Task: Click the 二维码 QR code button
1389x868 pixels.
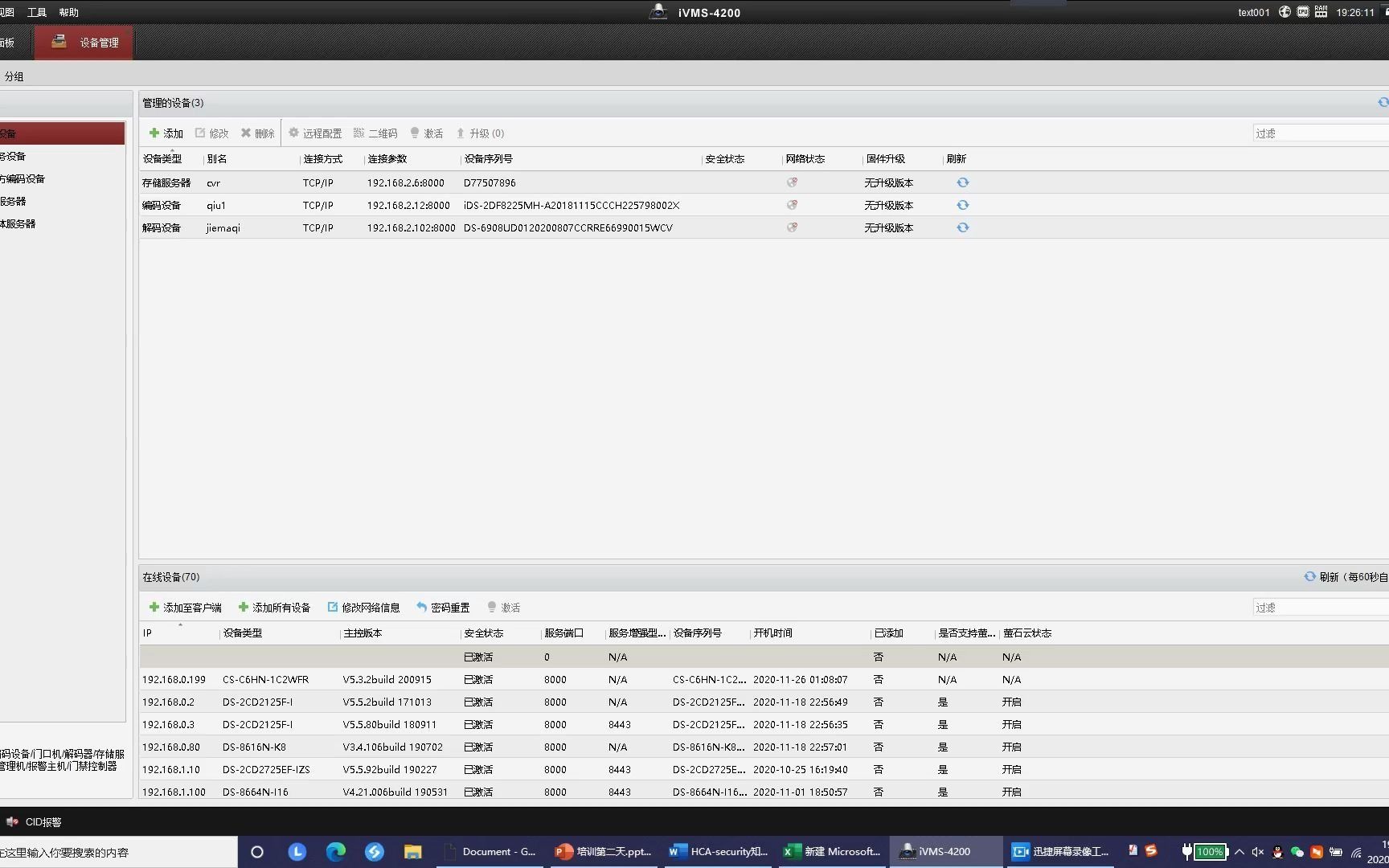Action: tap(375, 133)
